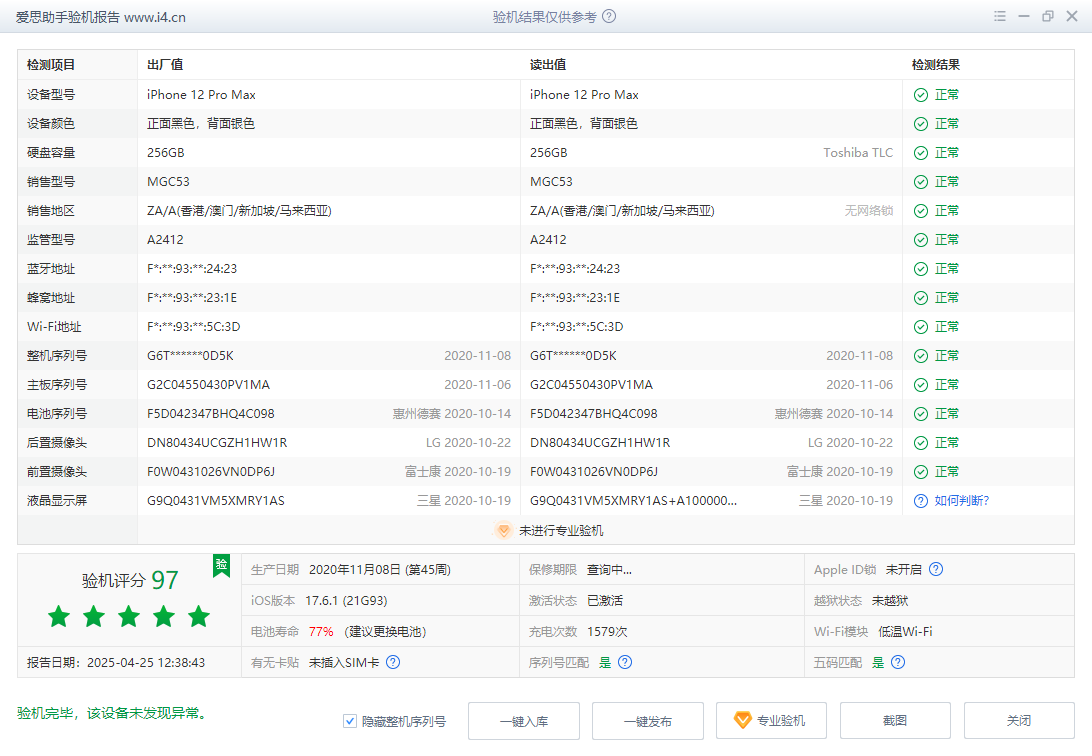The width and height of the screenshot is (1092, 756).
Task: Click the green check icon for 蜂窝地址
Action: pos(921,298)
